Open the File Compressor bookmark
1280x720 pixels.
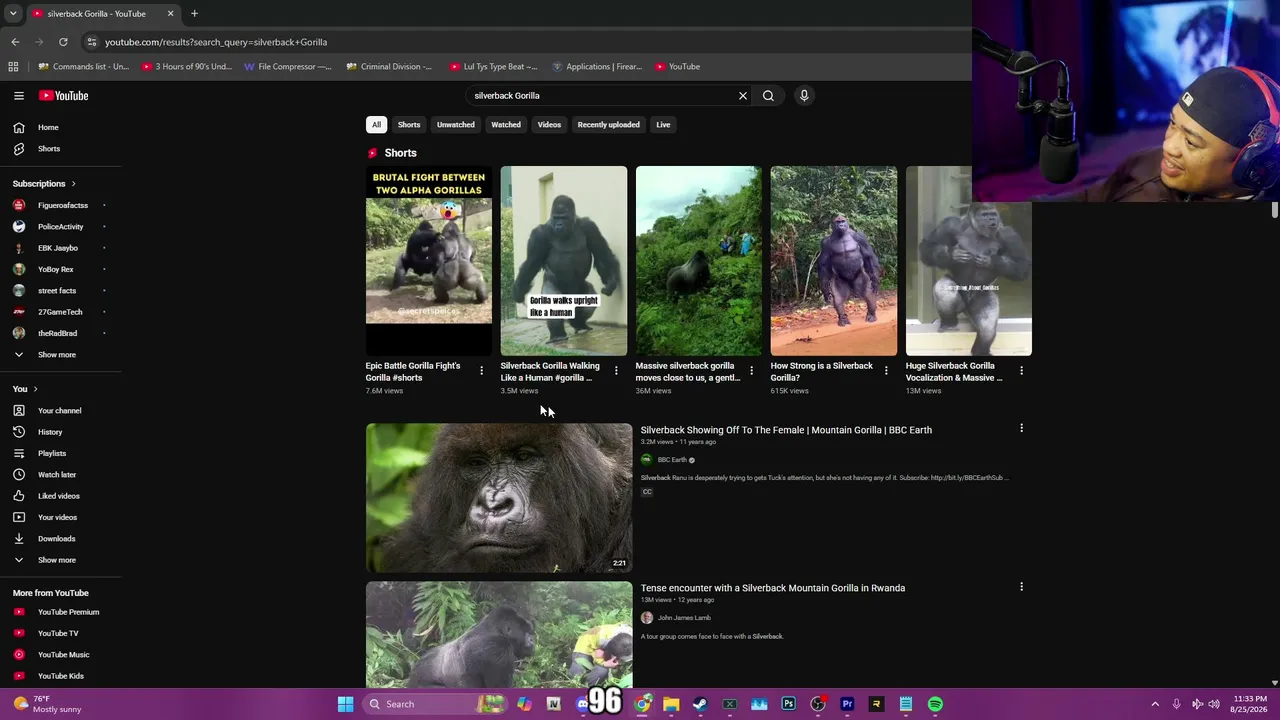(288, 67)
